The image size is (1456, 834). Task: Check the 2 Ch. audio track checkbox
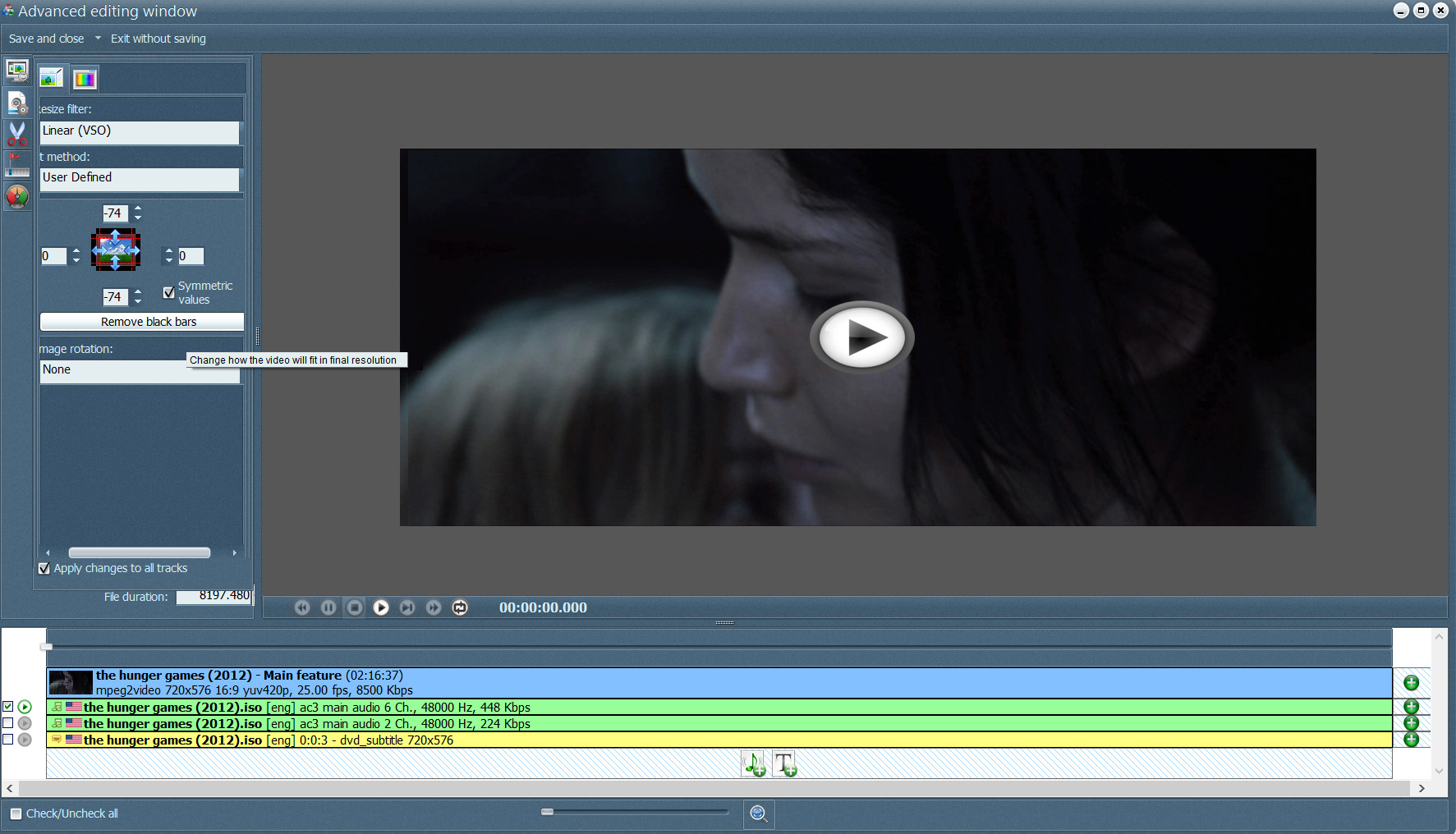pos(8,723)
